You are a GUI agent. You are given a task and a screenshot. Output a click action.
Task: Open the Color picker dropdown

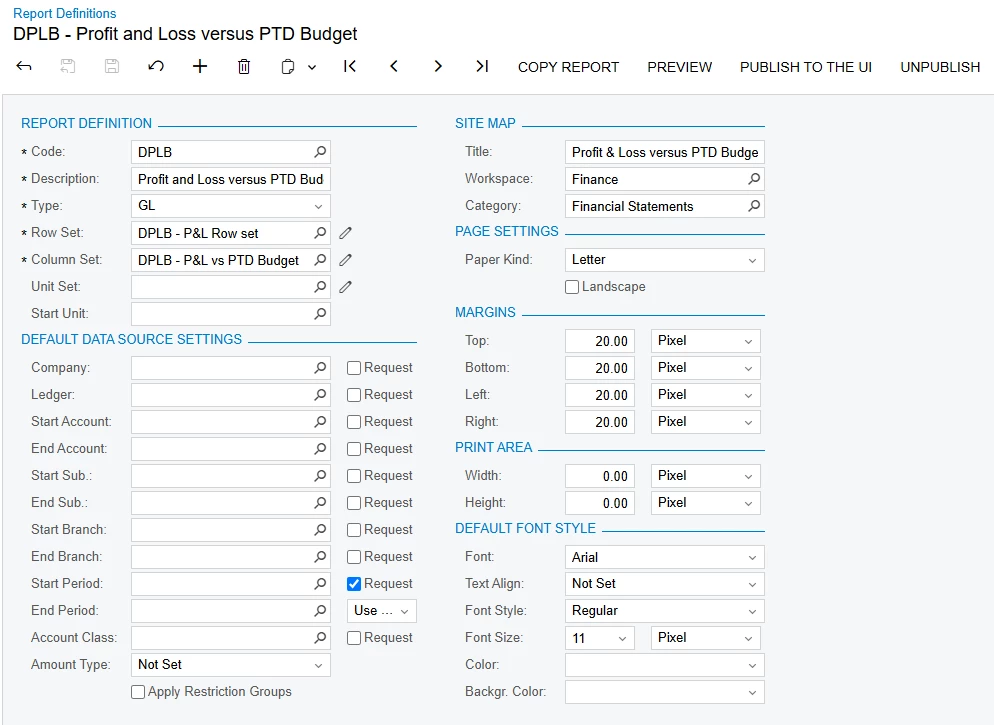[x=664, y=665]
